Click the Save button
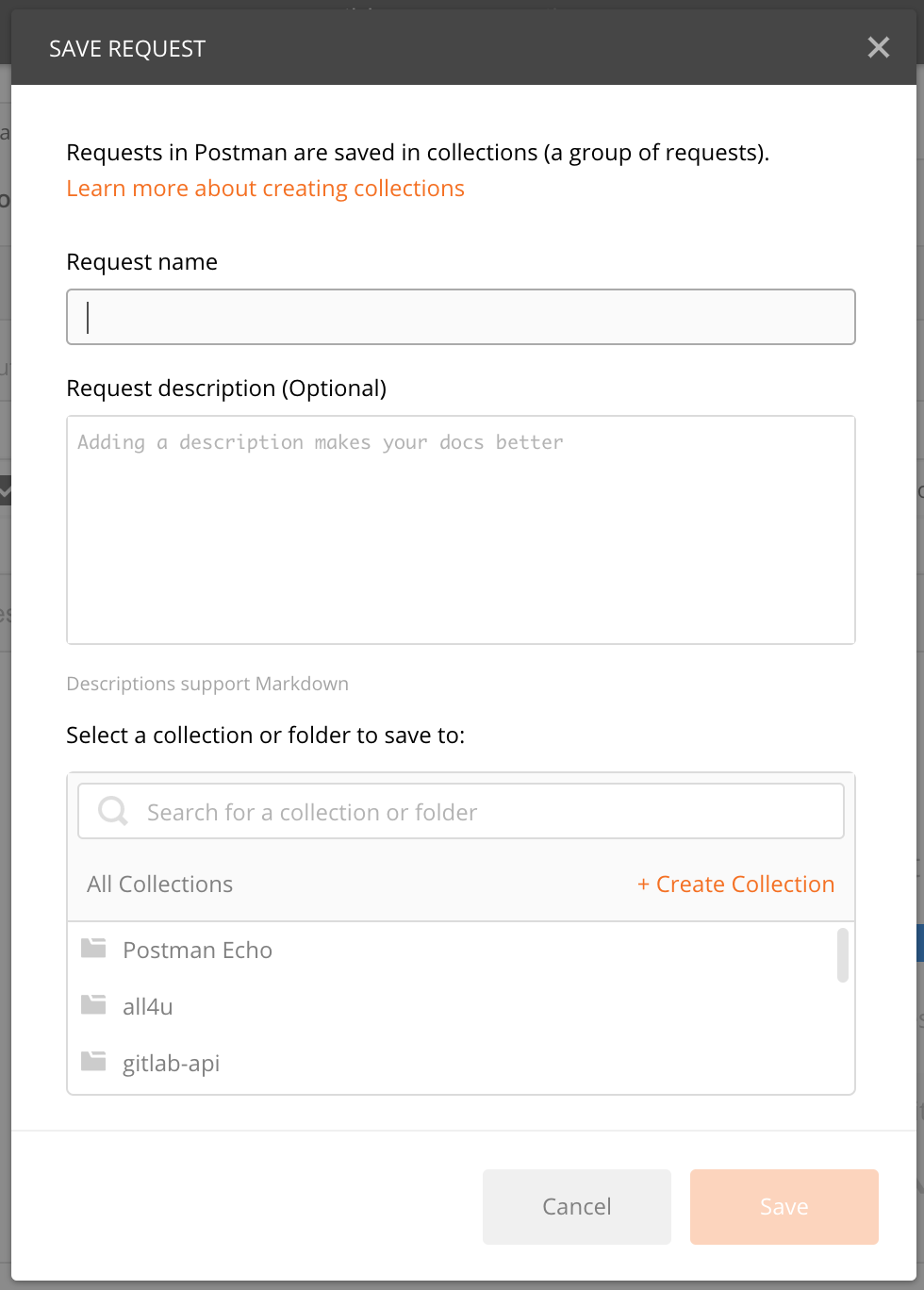The width and height of the screenshot is (924, 1290). coord(784,1207)
